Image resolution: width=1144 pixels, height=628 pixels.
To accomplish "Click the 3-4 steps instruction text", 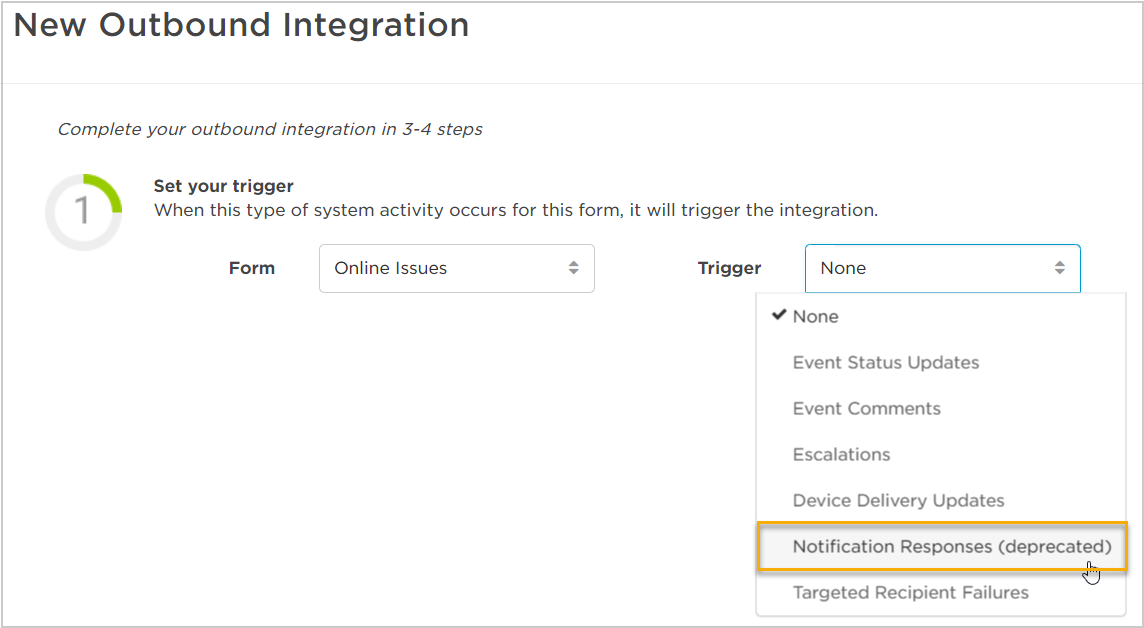I will tap(270, 129).
